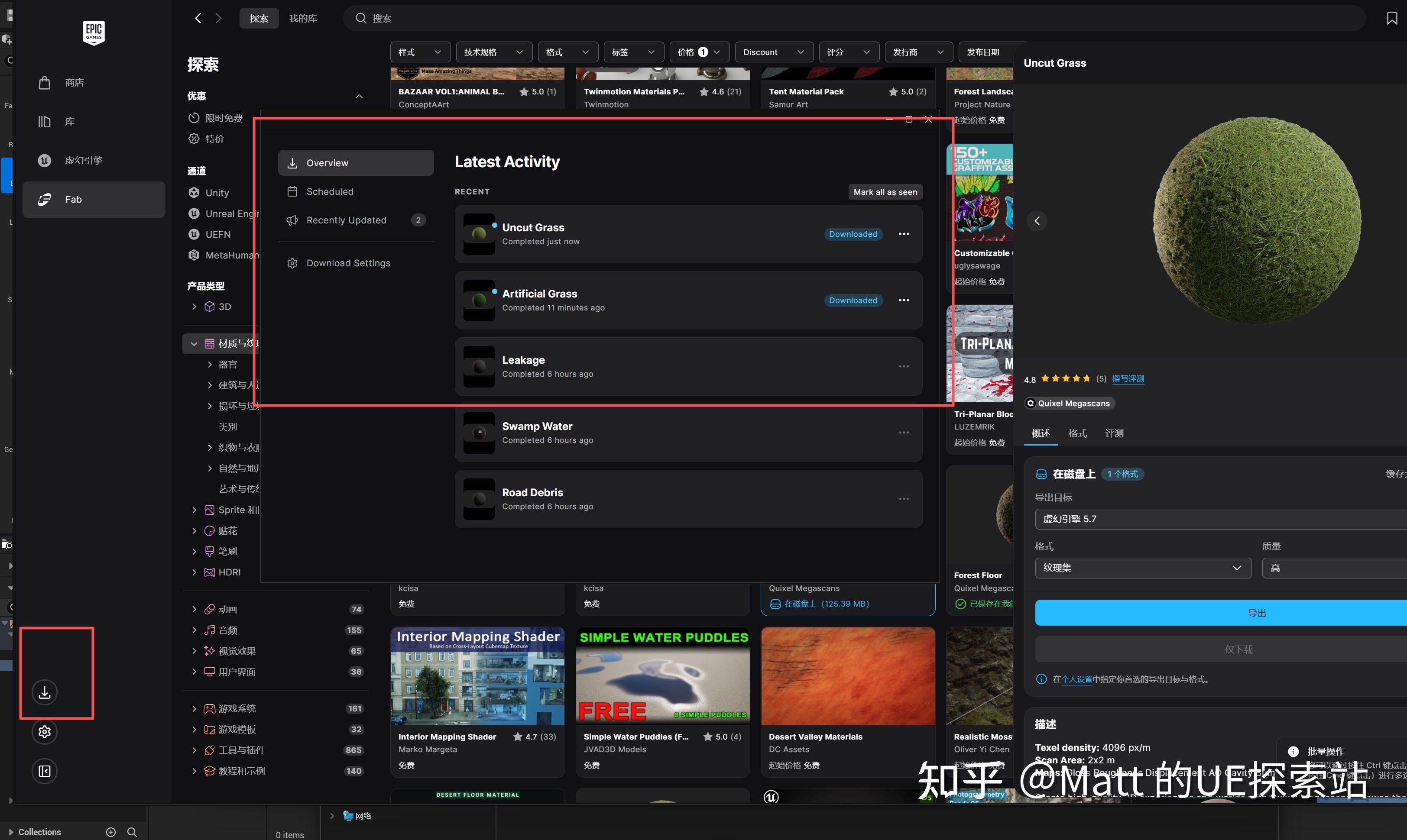Collapse the sidebar with panel icon
The image size is (1407, 840).
click(x=45, y=771)
